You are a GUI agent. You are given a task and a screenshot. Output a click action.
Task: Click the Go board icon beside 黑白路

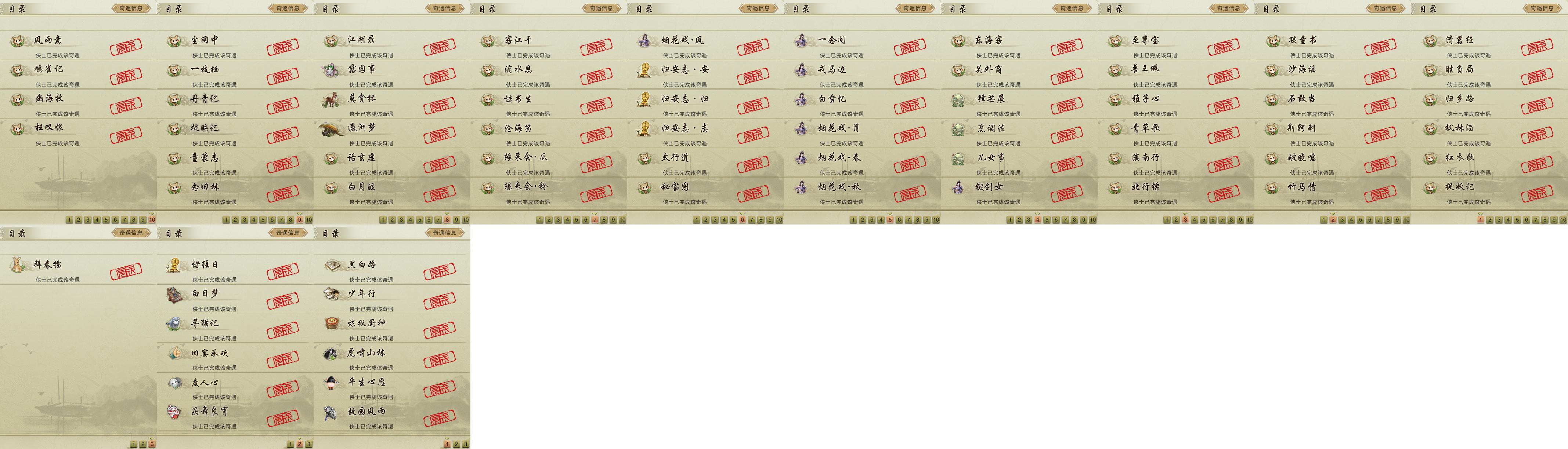(332, 264)
